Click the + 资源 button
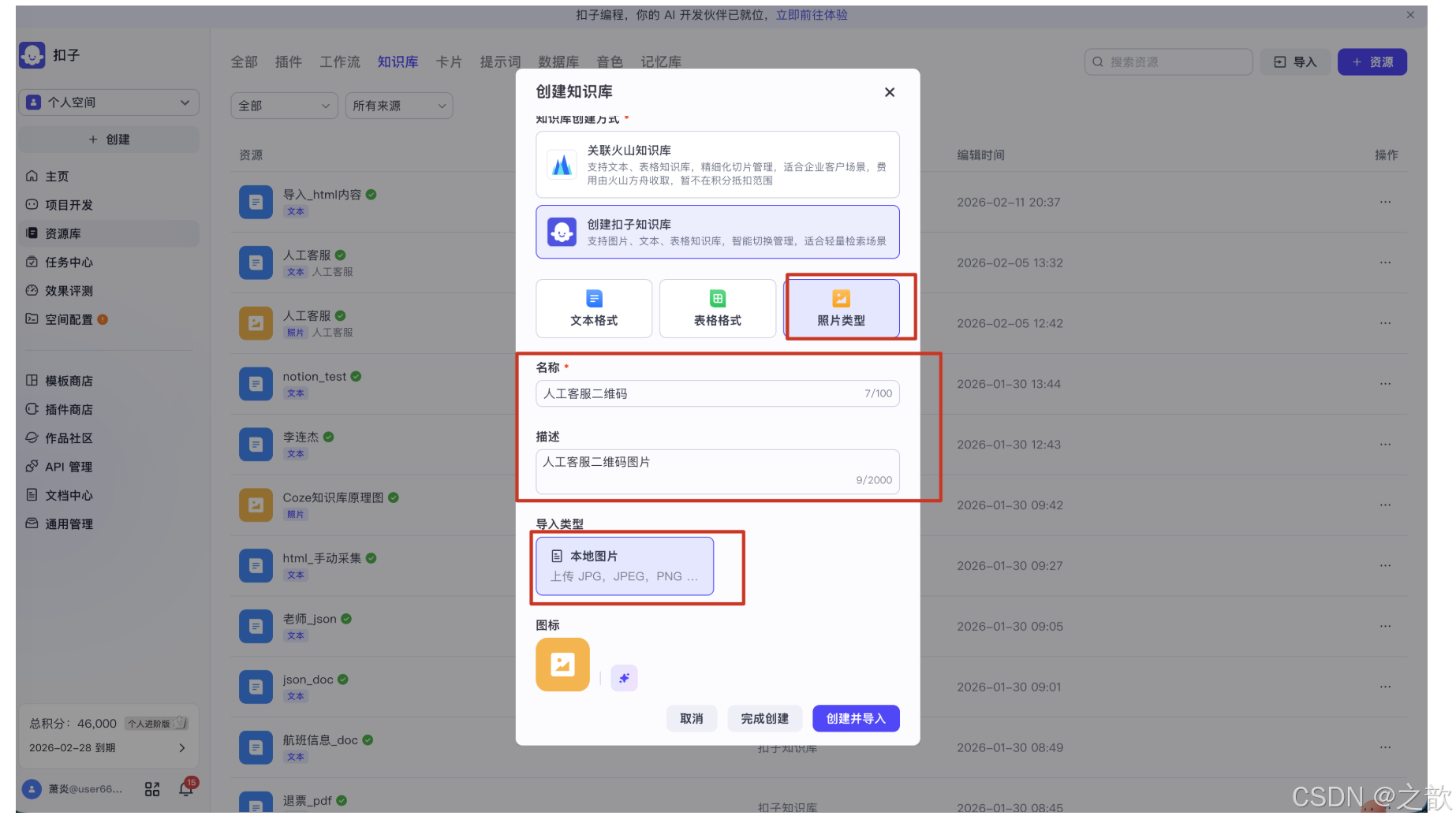 point(1372,61)
